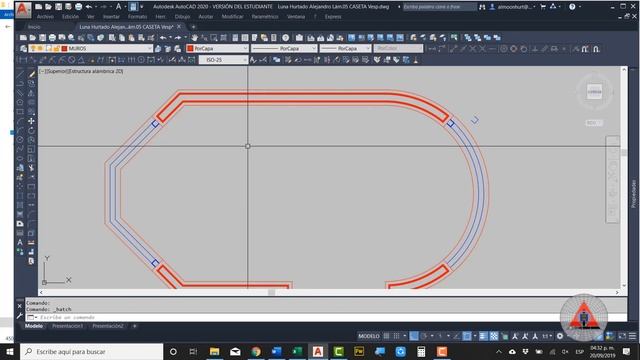
Task: Open the PorCapa lineweight dropdown
Action: tap(367, 49)
